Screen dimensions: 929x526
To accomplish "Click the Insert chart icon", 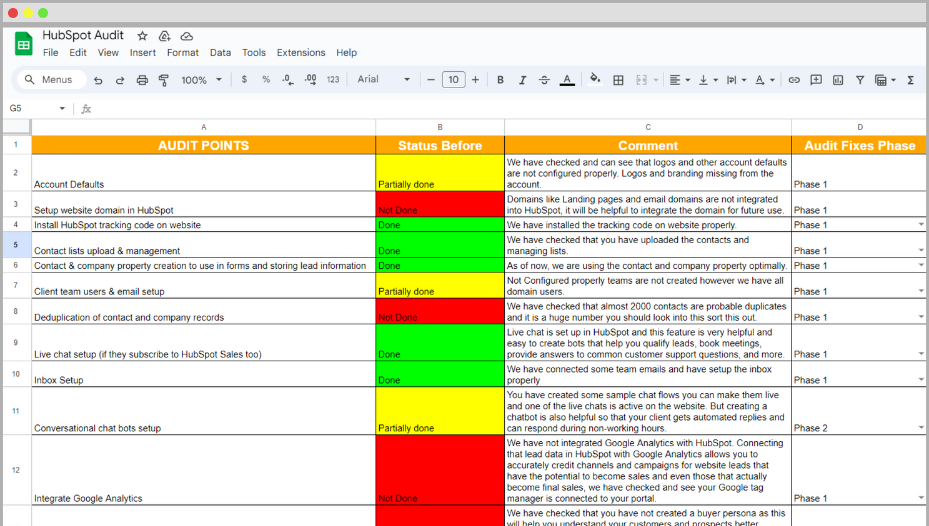I will 838,80.
